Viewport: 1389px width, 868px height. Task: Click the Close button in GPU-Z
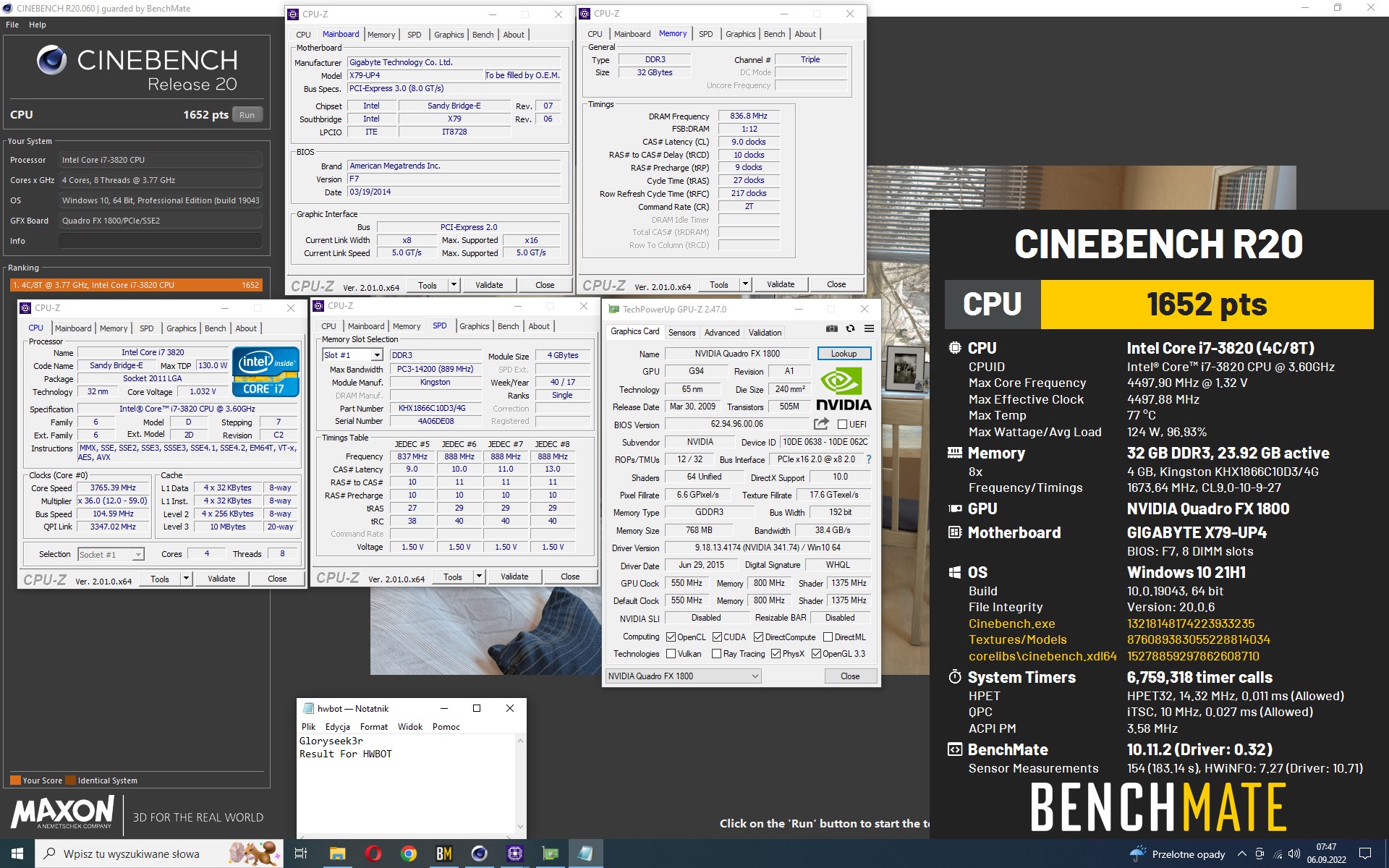[x=850, y=676]
